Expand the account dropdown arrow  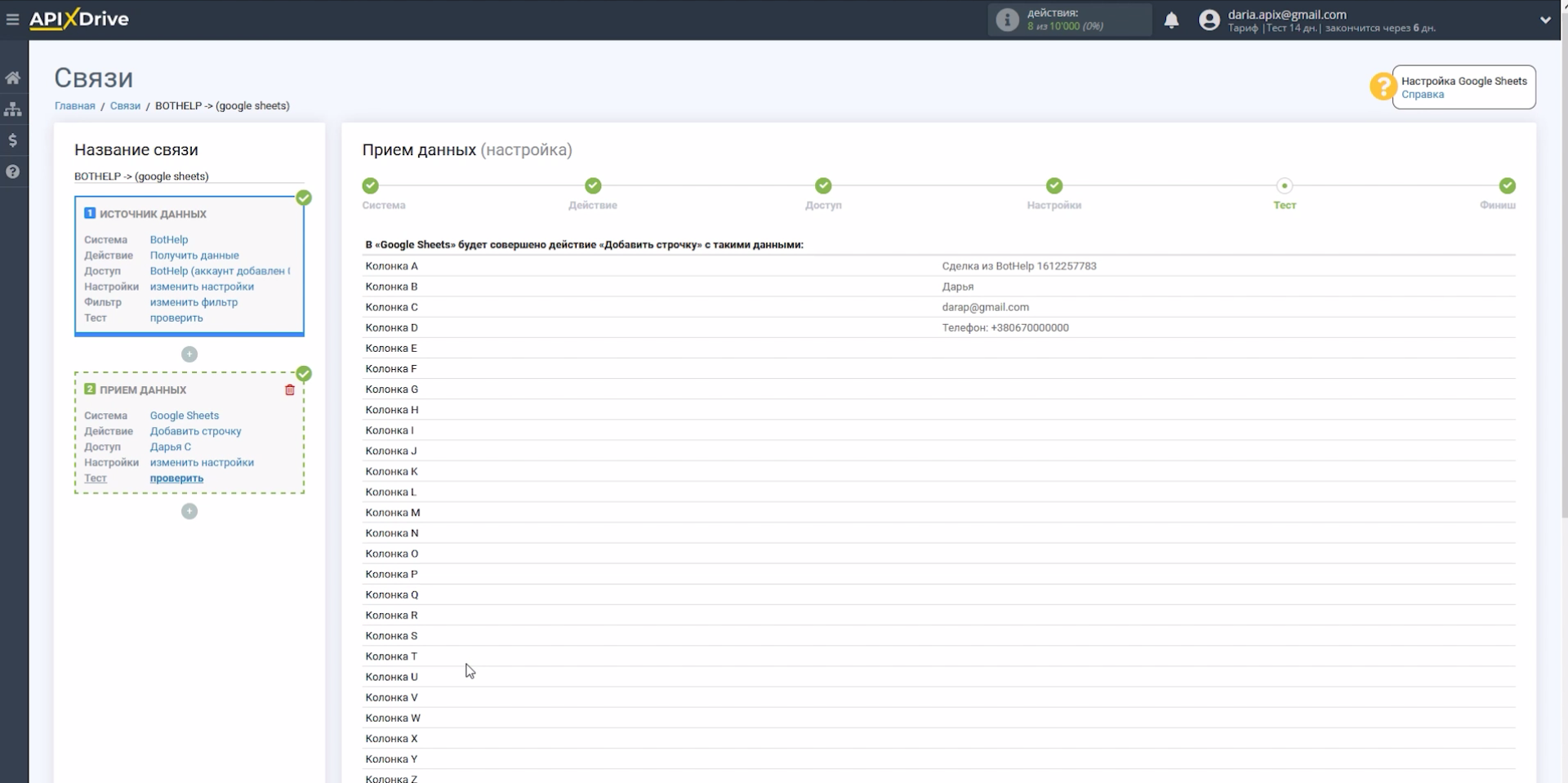pyautogui.click(x=1545, y=20)
